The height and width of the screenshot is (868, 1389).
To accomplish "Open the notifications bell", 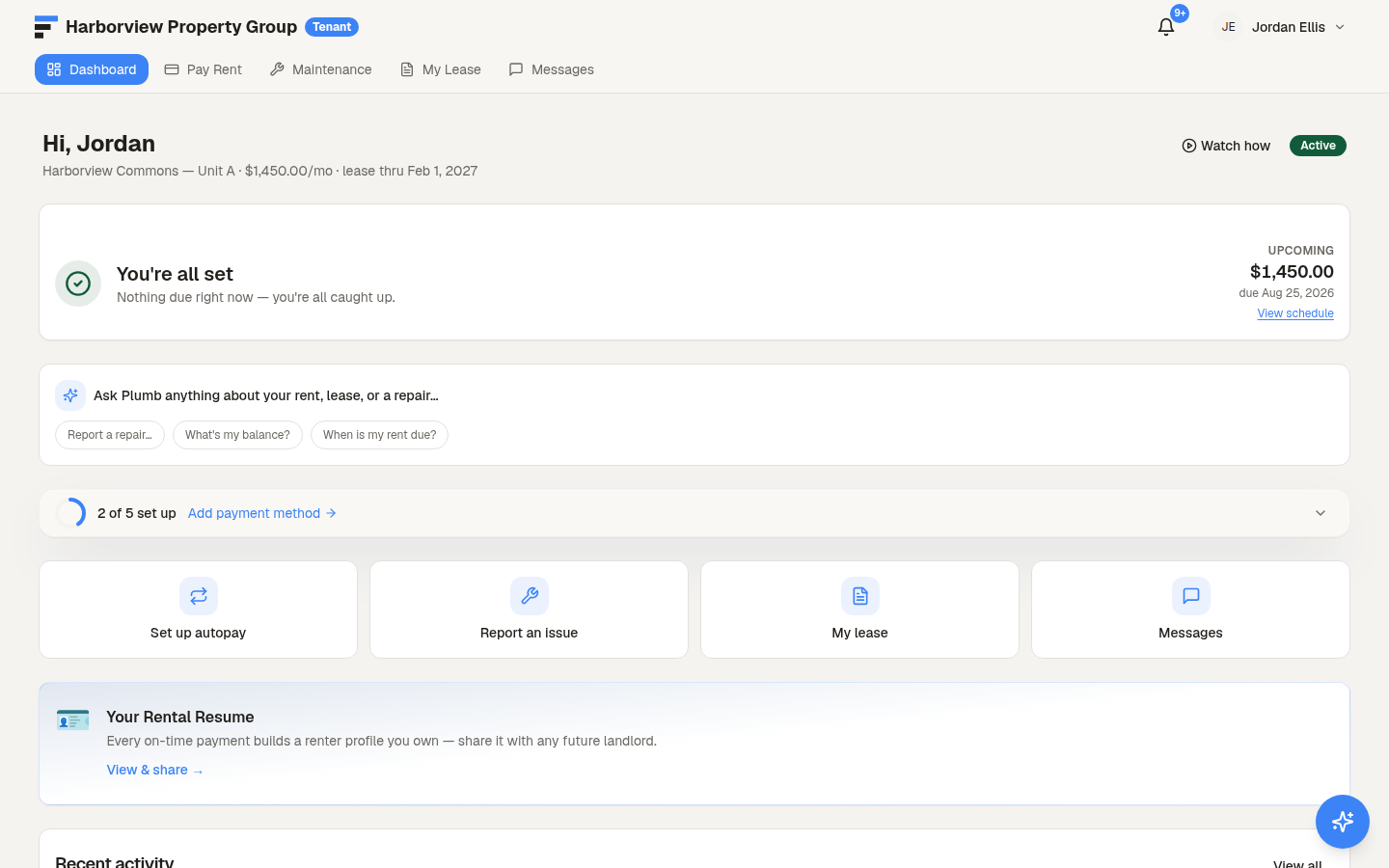I will point(1166,27).
